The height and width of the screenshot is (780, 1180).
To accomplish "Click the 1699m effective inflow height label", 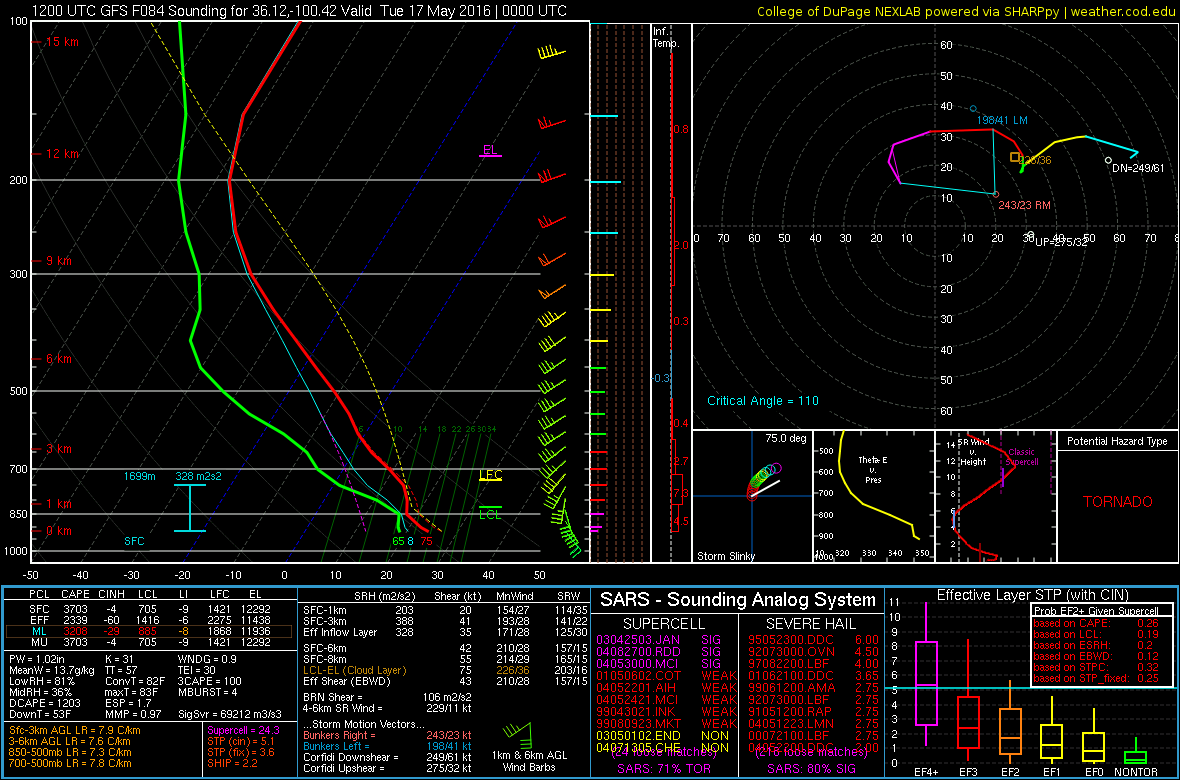I will coord(140,476).
